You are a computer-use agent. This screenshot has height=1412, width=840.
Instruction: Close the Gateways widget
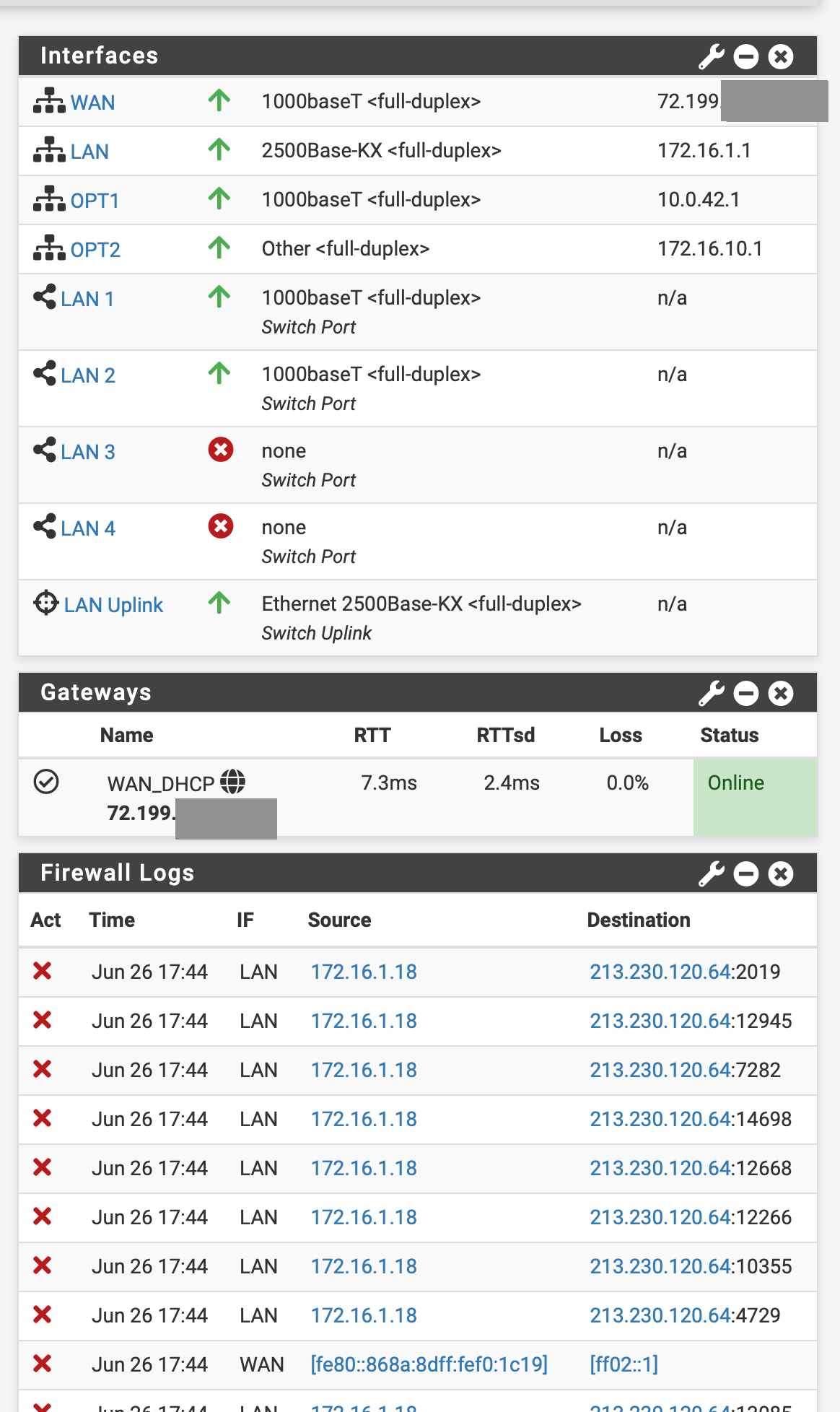(781, 693)
